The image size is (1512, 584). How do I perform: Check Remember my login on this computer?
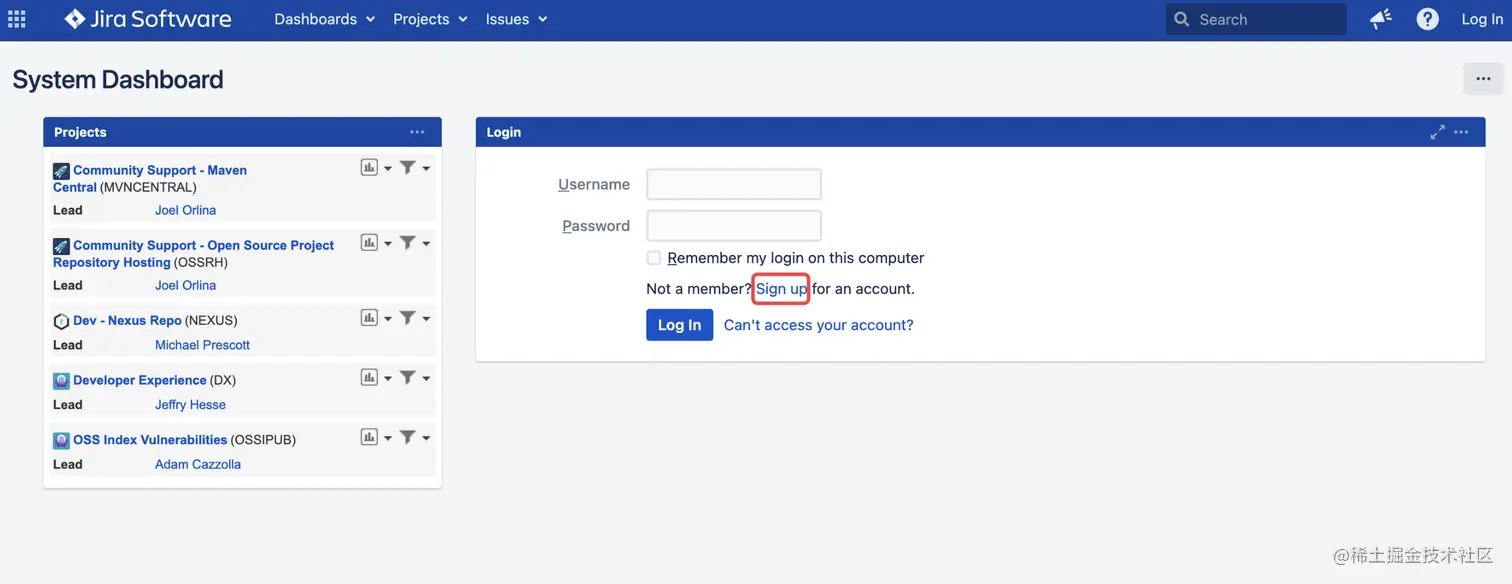pyautogui.click(x=654, y=258)
